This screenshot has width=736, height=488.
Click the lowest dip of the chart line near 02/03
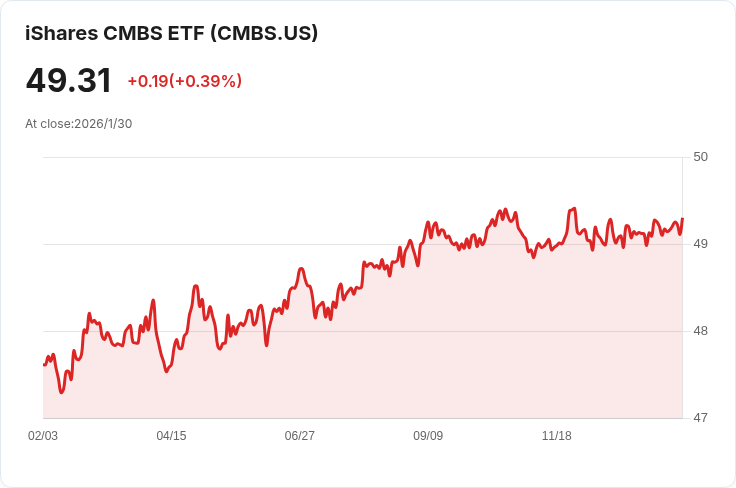point(61,392)
